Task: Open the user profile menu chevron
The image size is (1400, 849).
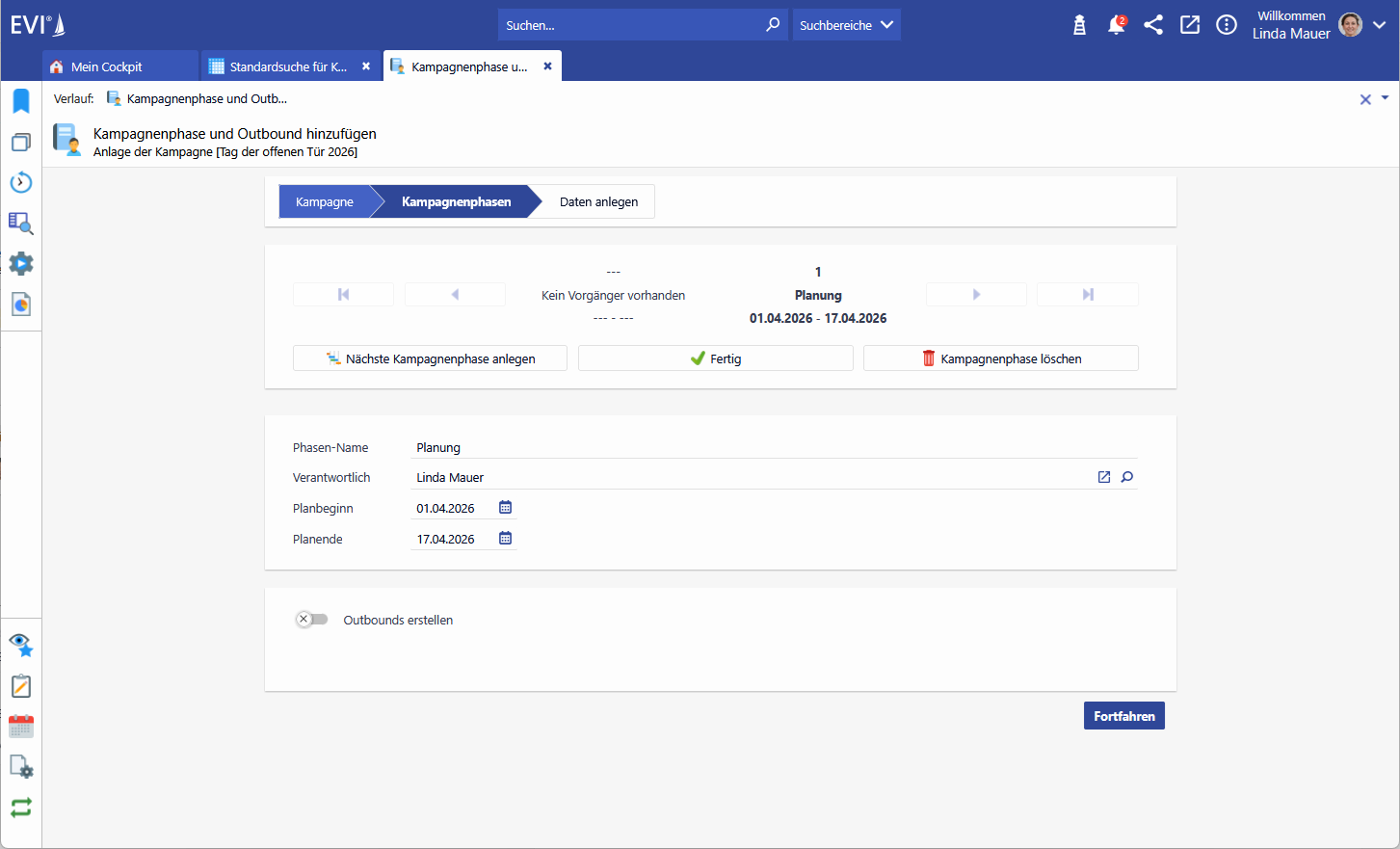Action: click(1380, 25)
